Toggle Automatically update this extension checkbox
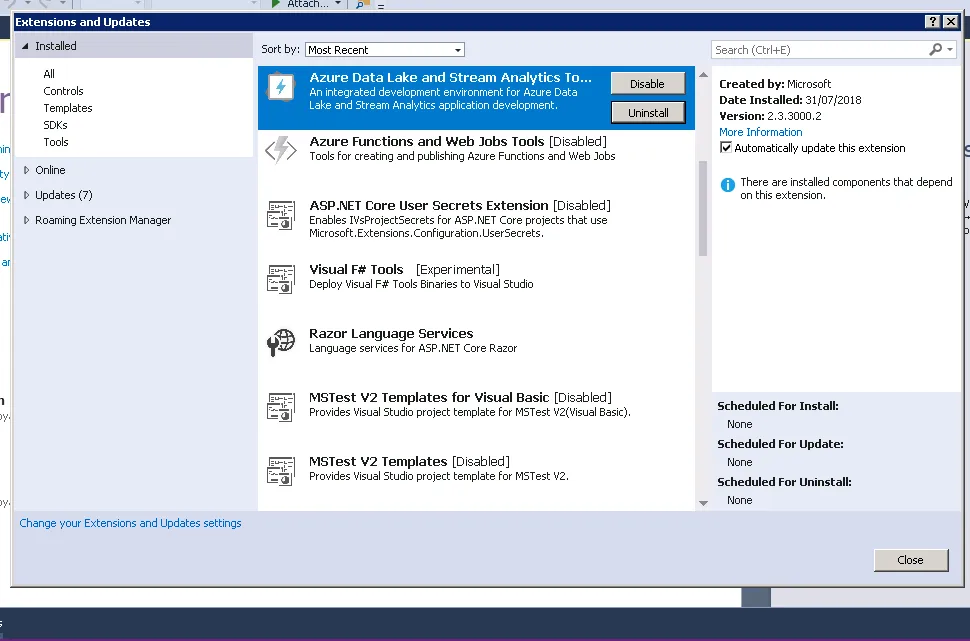 [726, 148]
